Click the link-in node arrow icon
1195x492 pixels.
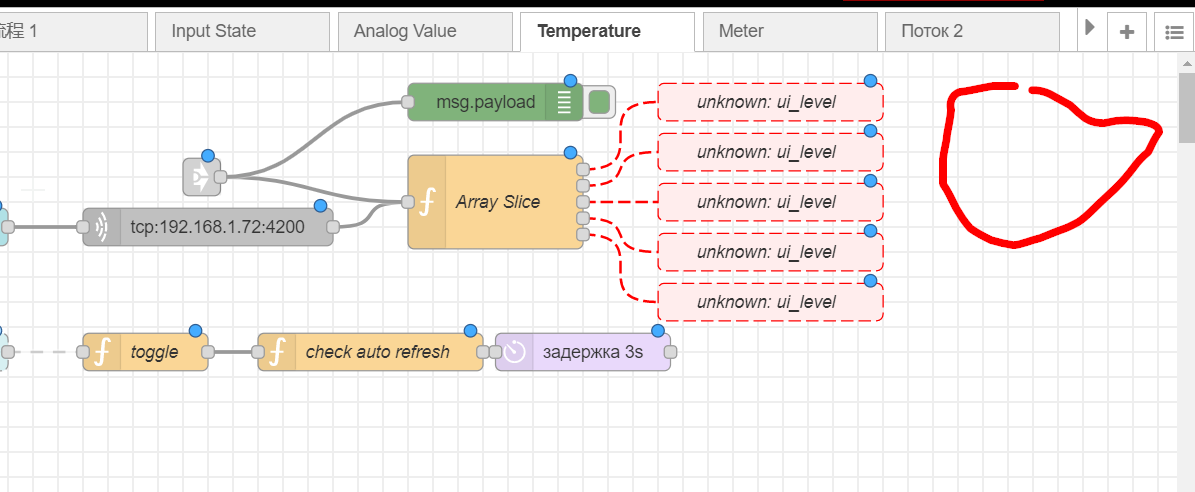point(200,177)
